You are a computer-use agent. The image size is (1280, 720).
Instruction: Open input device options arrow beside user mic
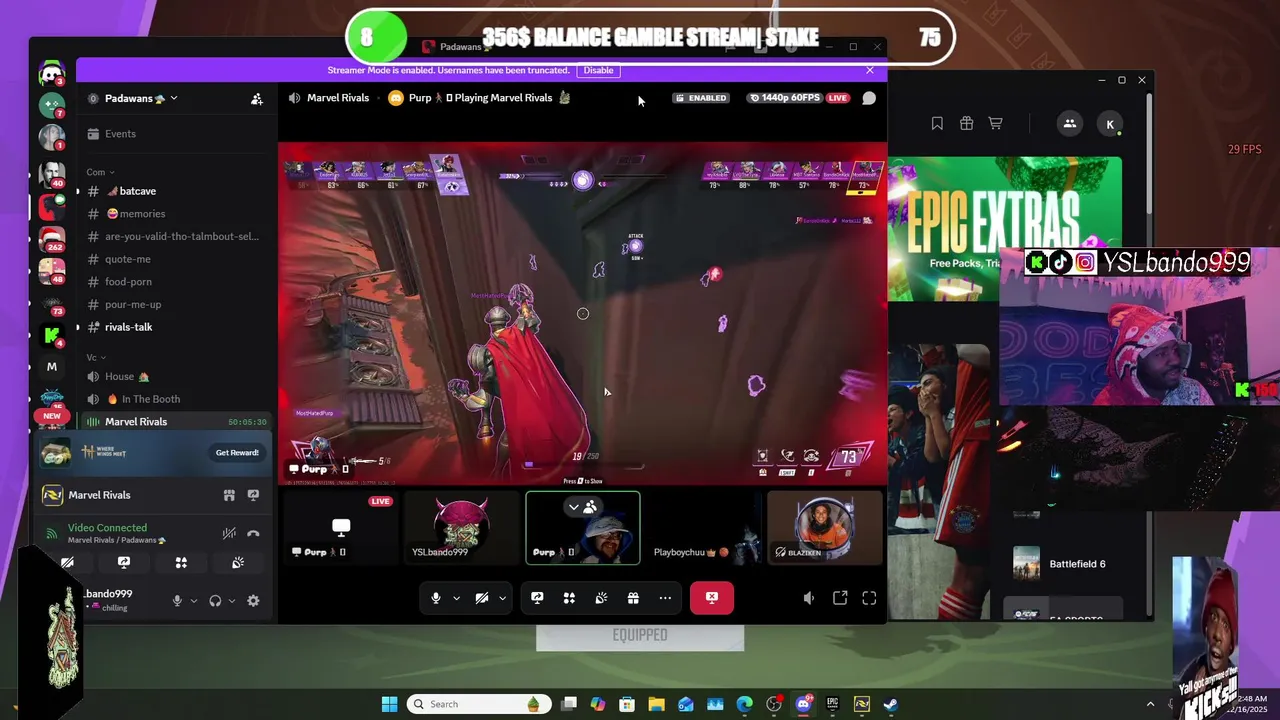click(193, 601)
